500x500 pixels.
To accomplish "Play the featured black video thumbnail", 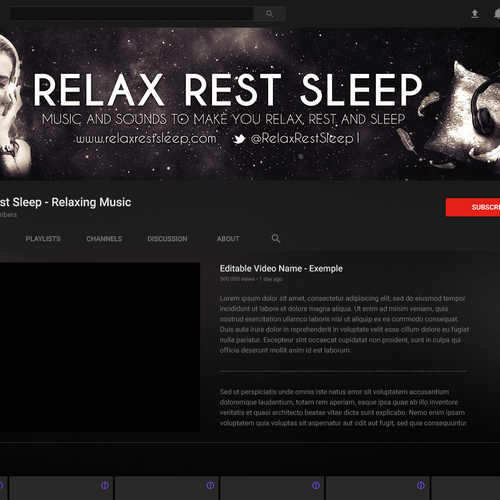I will pyautogui.click(x=100, y=347).
